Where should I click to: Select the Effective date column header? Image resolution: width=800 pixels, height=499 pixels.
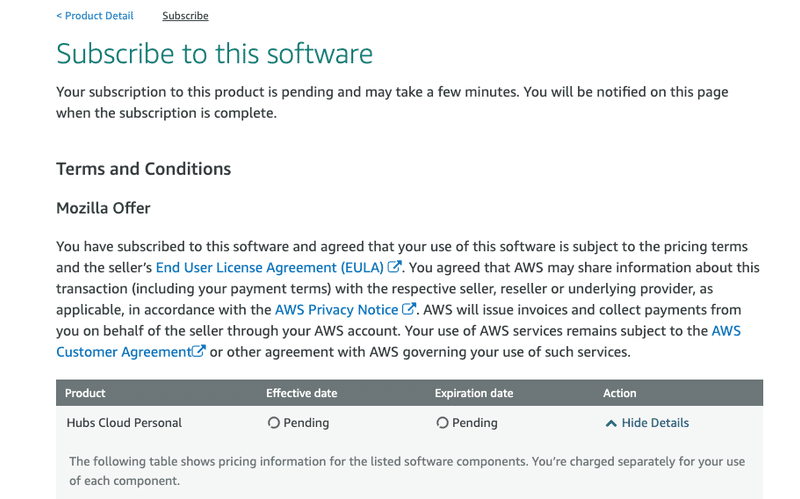[x=302, y=393]
